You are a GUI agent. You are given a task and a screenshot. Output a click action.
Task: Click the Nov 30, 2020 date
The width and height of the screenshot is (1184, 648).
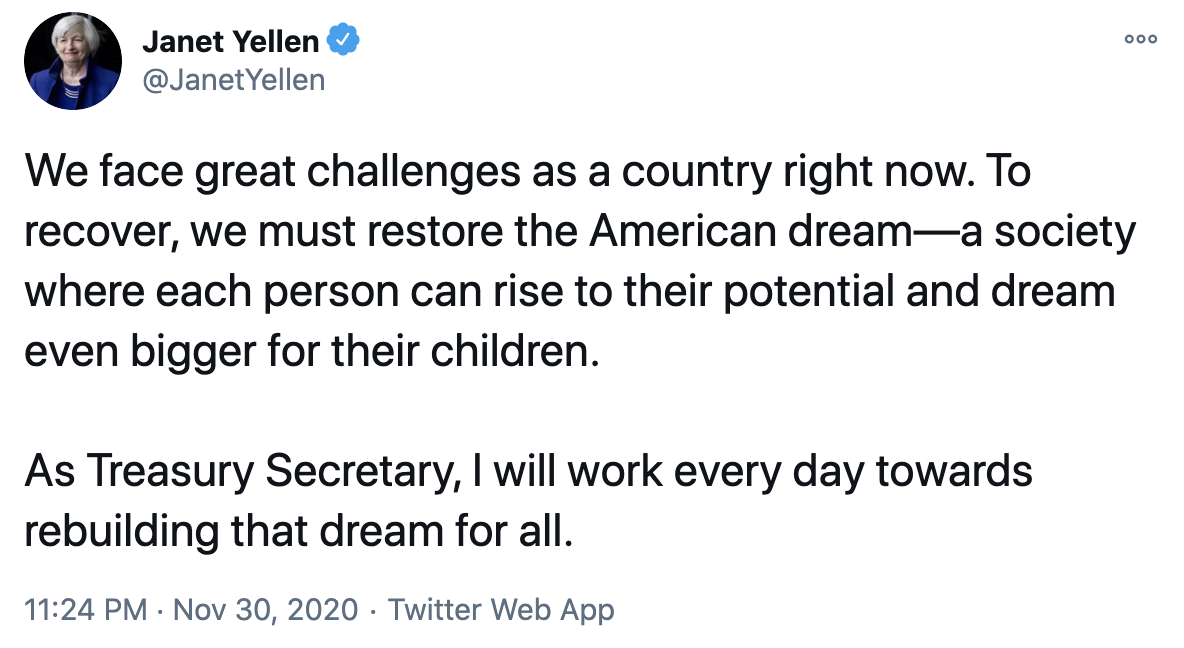265,609
